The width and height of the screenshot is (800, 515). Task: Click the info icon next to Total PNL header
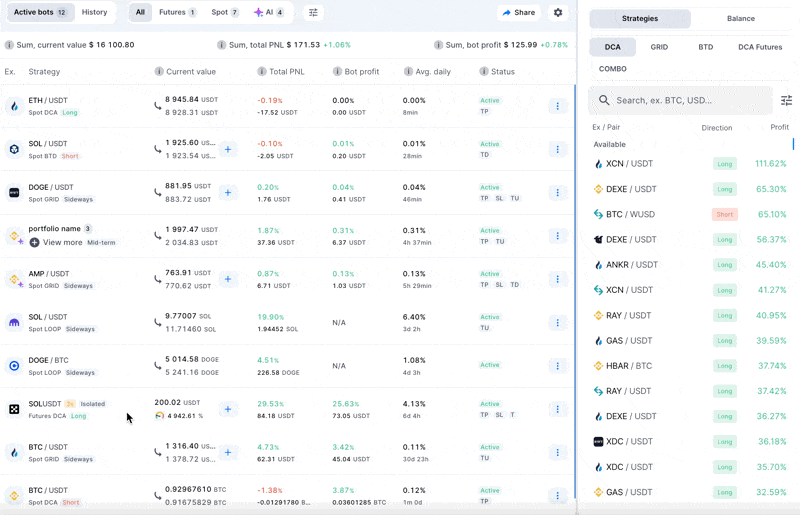click(261, 72)
